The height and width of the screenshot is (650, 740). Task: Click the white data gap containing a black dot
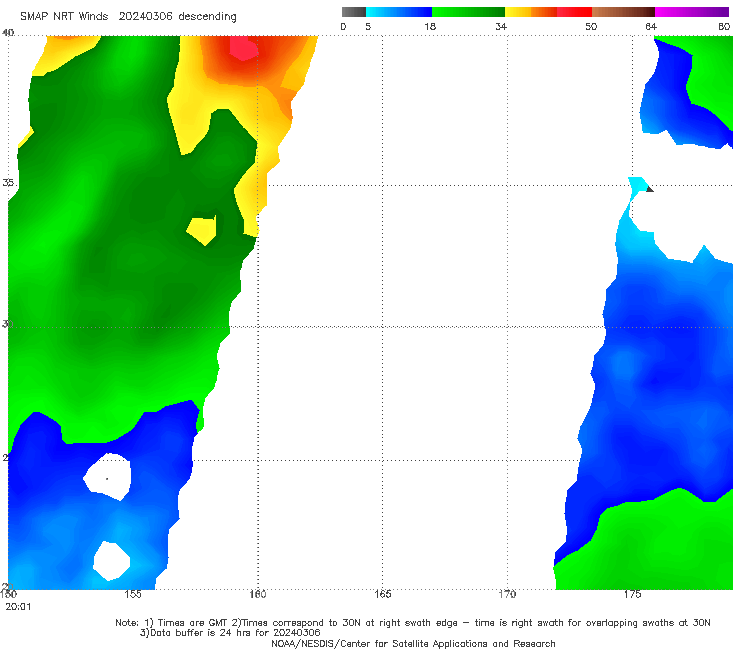pyautogui.click(x=108, y=477)
